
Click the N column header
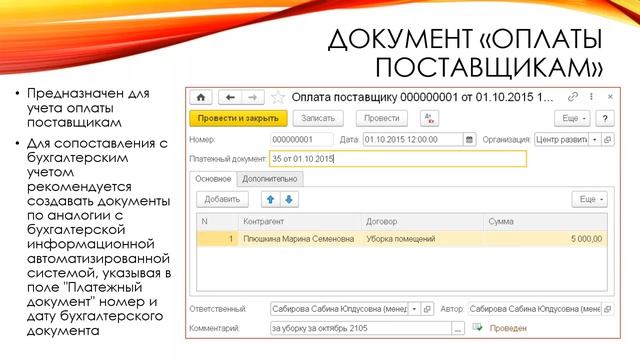[x=217, y=222]
